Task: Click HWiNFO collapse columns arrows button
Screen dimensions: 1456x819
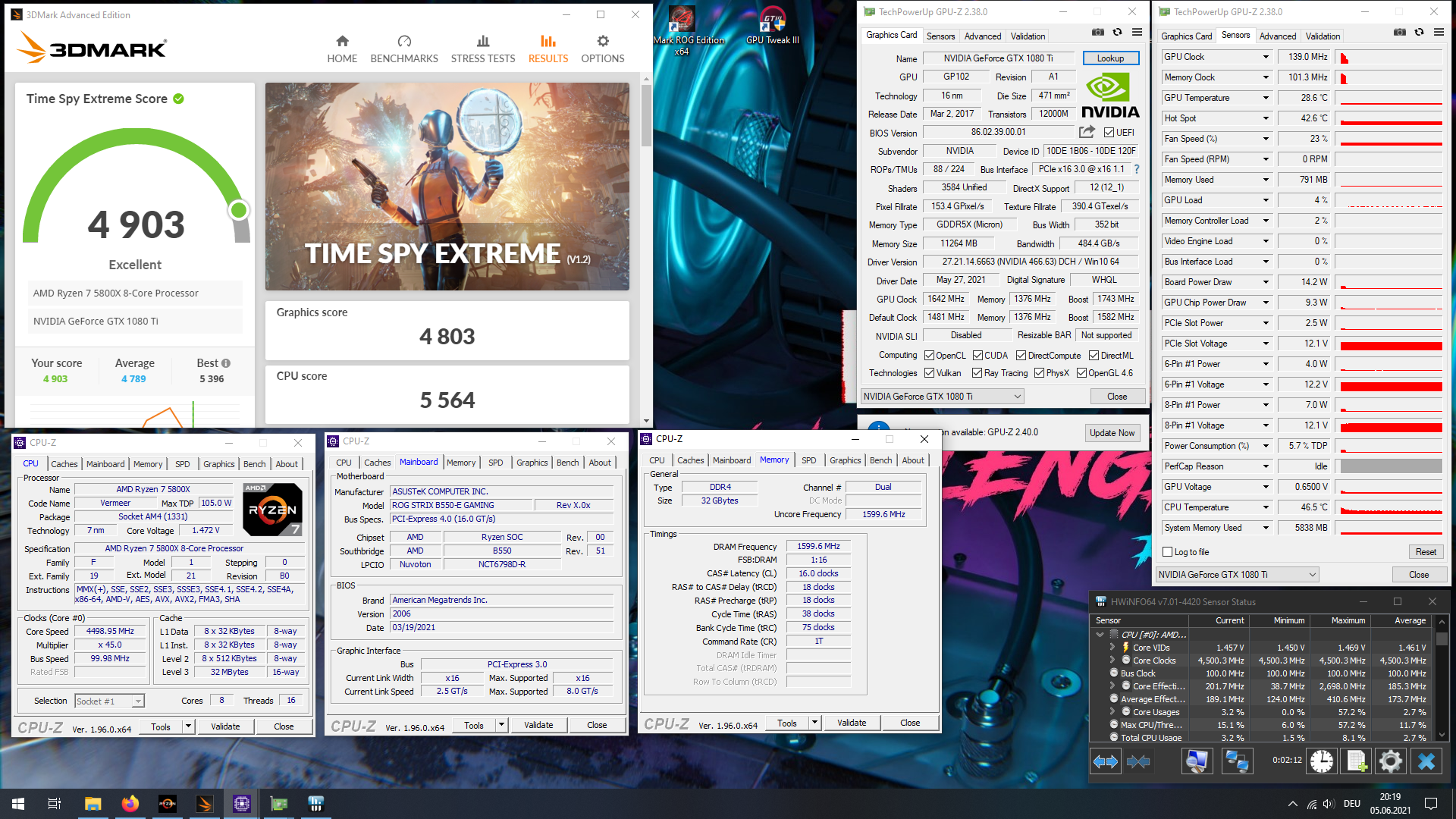Action: (x=1138, y=761)
